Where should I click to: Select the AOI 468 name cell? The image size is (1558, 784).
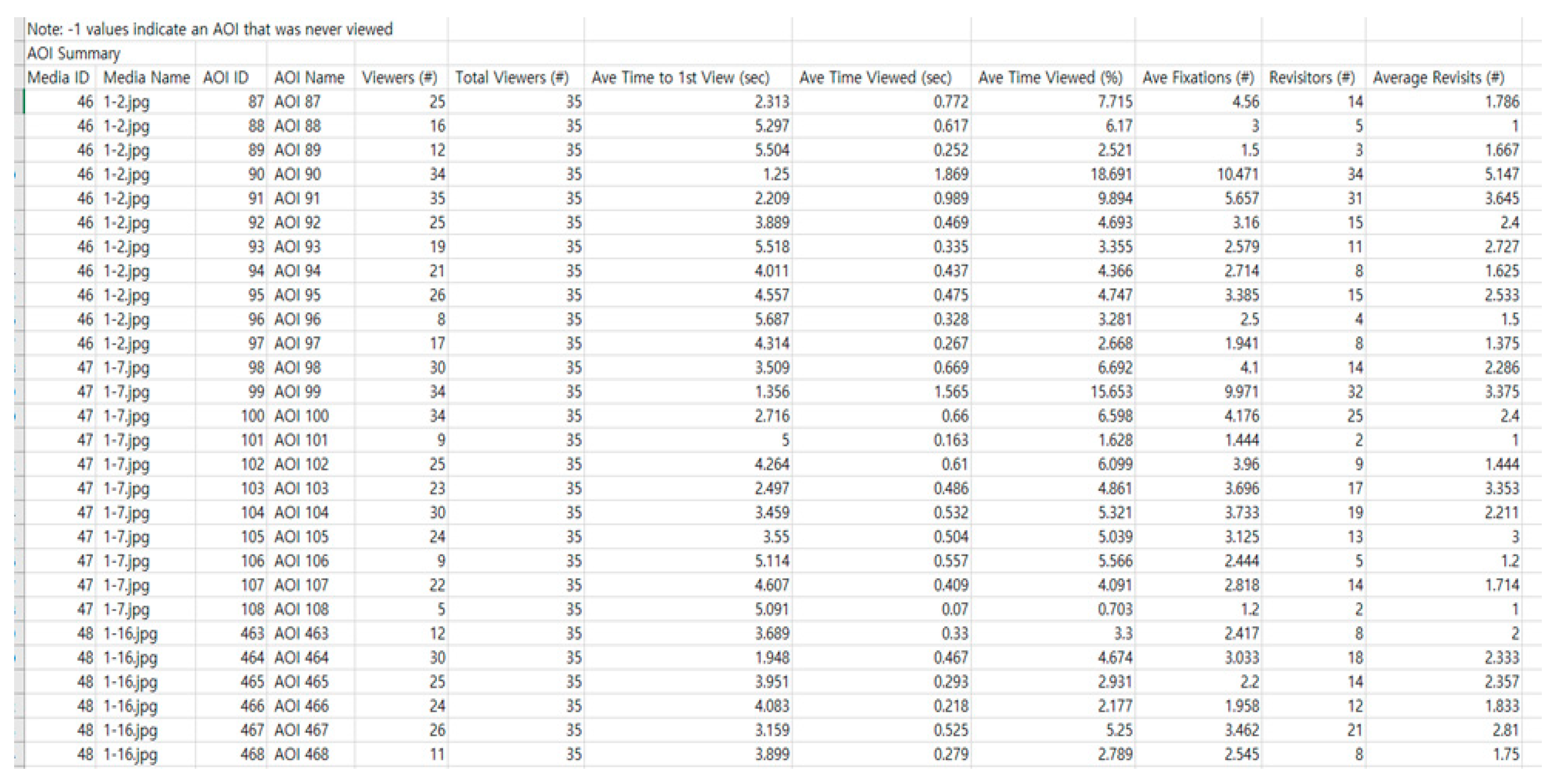click(x=301, y=754)
